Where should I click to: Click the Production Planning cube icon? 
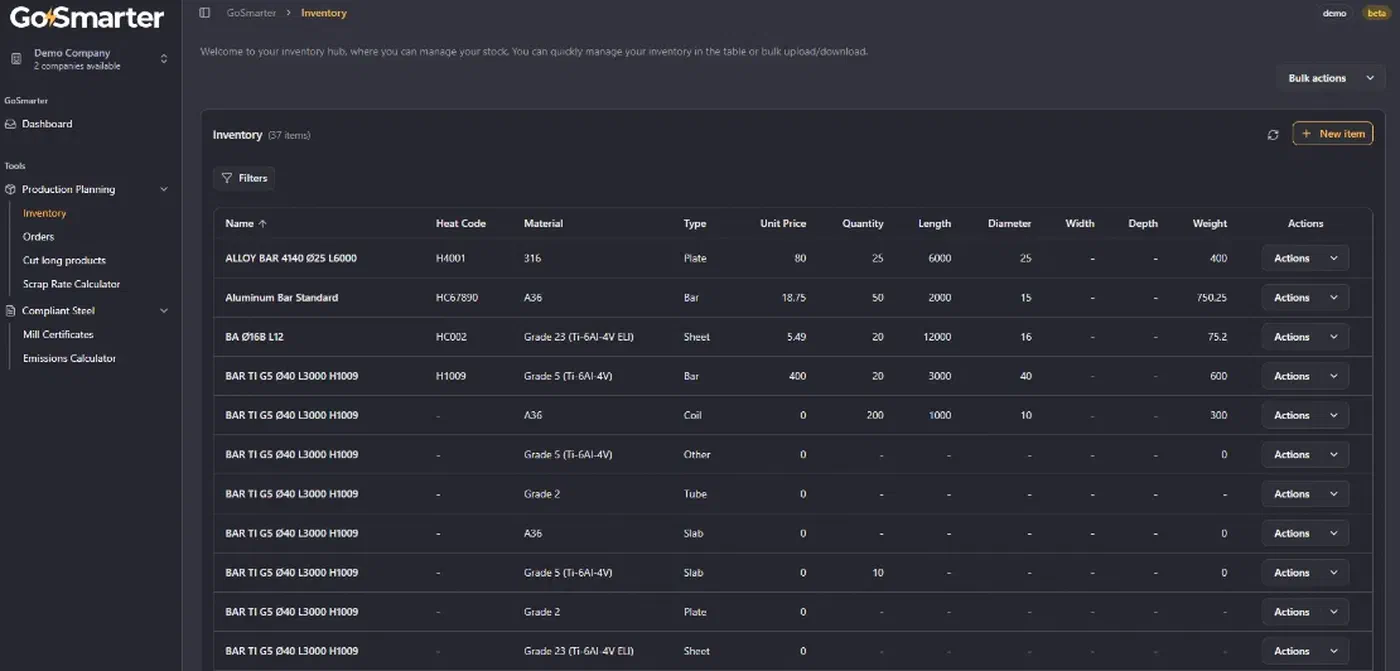[11, 189]
